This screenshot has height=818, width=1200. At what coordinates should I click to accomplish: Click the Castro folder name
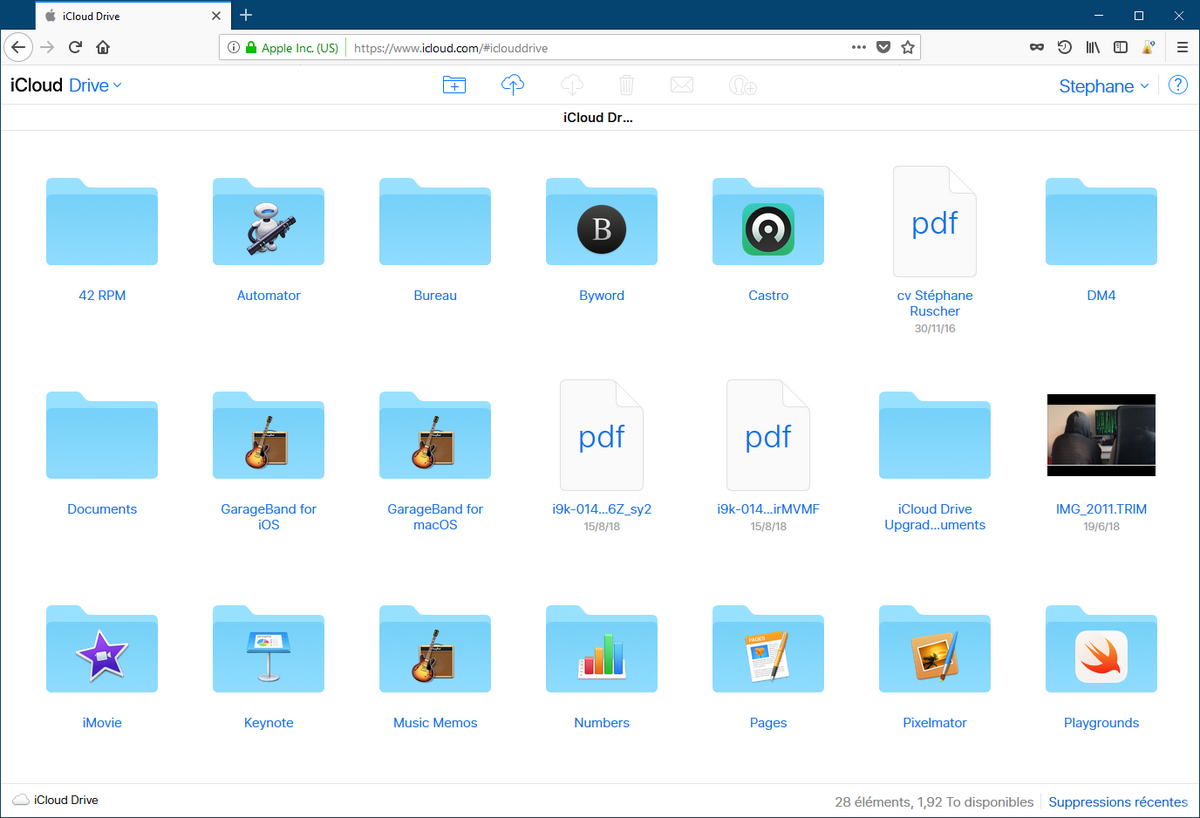(x=768, y=296)
